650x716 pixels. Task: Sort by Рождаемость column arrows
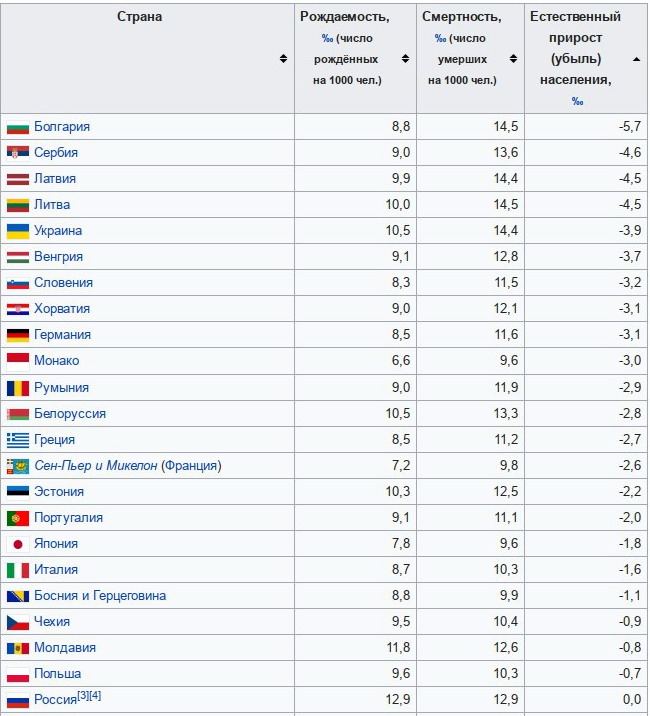[405, 58]
